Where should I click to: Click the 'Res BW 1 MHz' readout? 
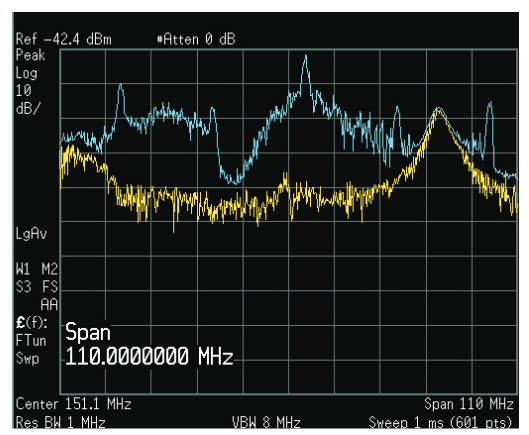pos(60,423)
